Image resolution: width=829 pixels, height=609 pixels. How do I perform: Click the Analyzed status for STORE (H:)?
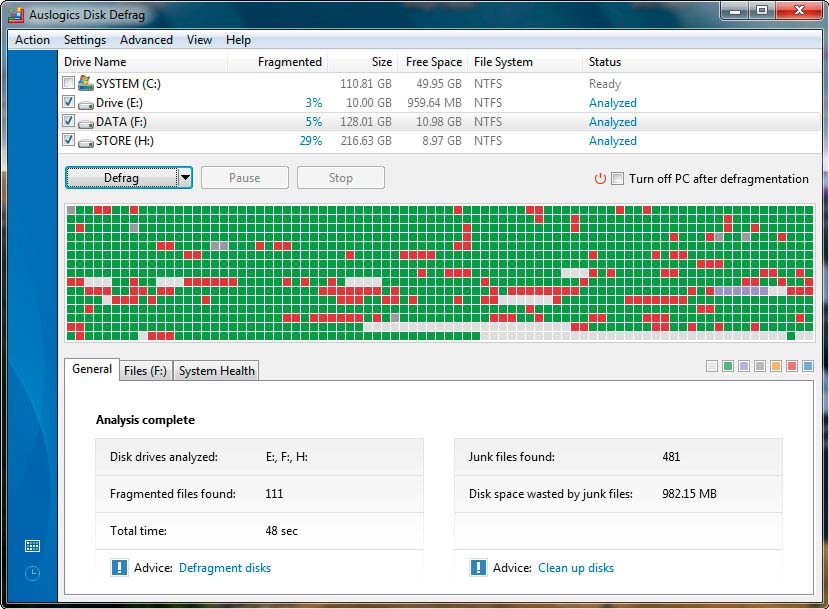coord(613,141)
